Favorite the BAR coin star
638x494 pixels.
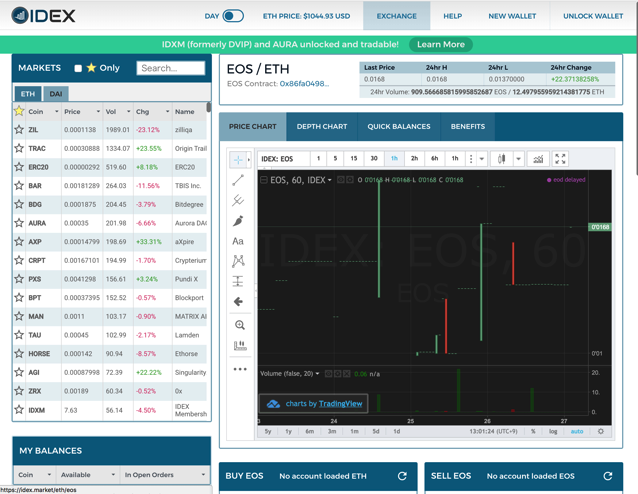(x=19, y=186)
